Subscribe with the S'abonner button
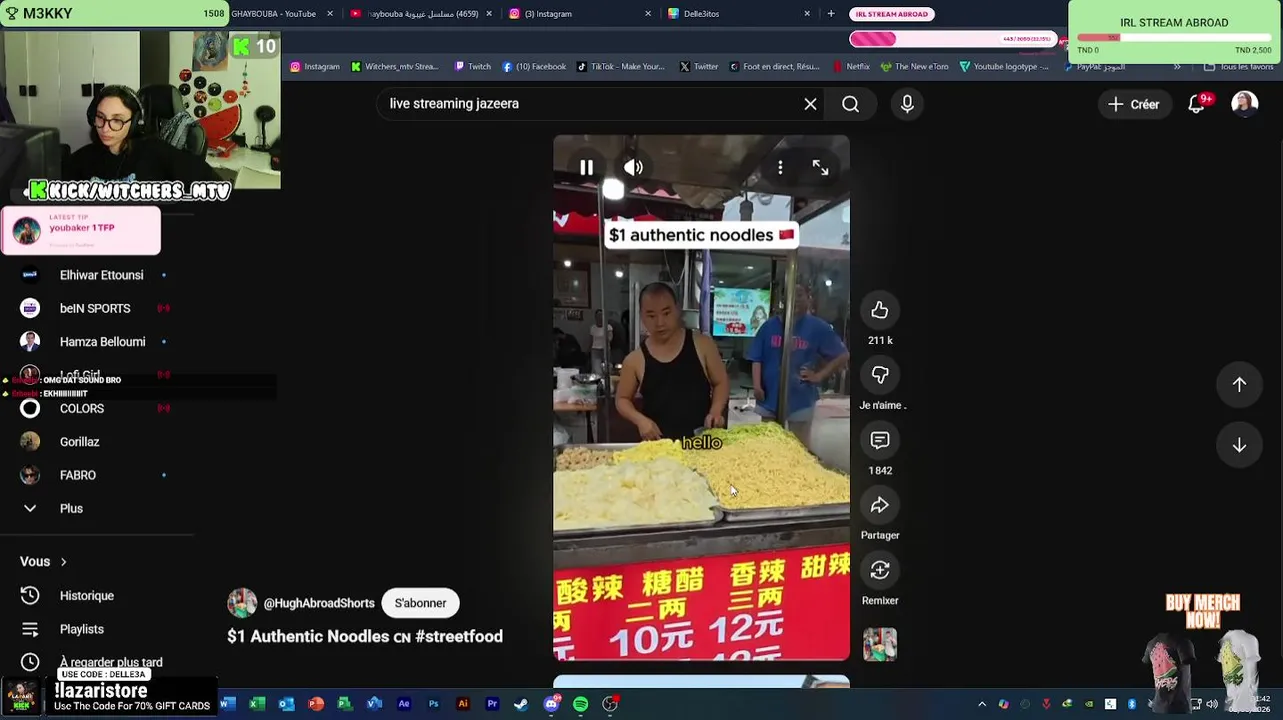Viewport: 1283px width, 720px height. click(420, 603)
